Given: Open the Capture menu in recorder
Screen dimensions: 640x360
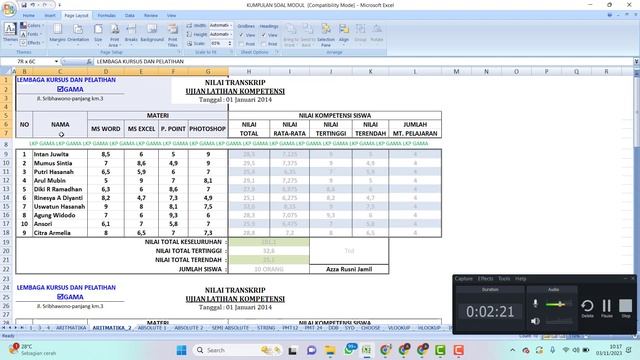Looking at the screenshot, I should coord(464,279).
